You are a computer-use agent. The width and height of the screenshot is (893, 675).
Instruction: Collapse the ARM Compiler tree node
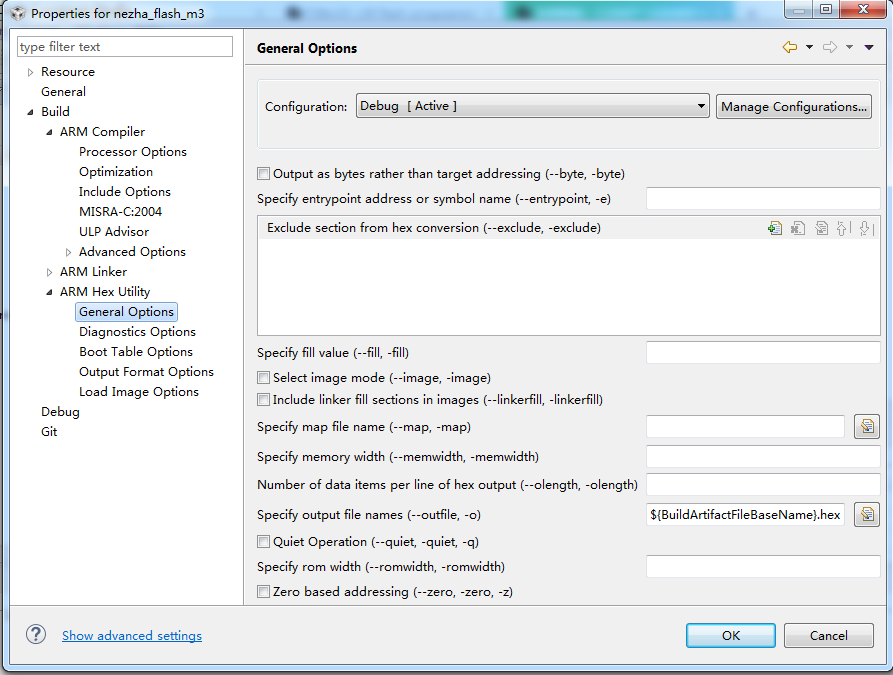50,132
